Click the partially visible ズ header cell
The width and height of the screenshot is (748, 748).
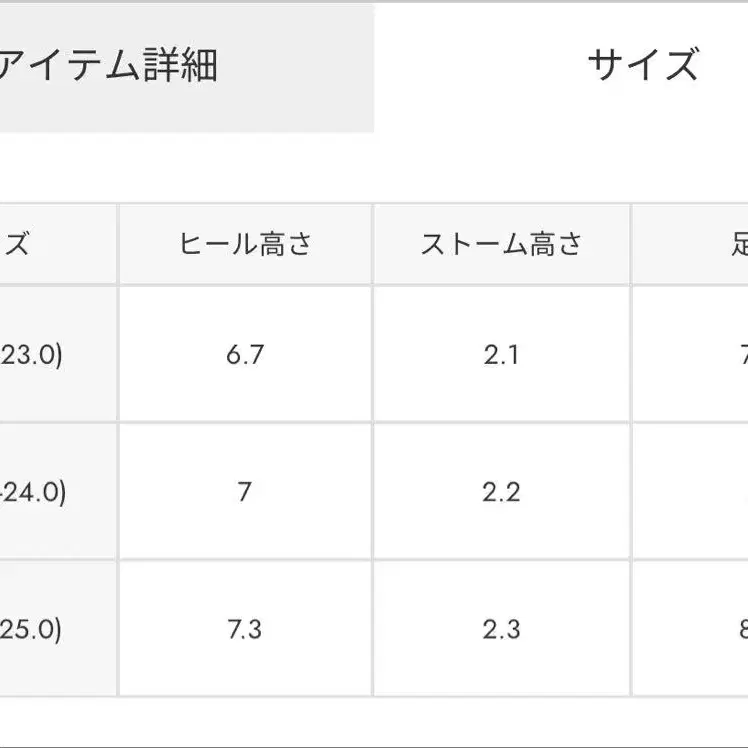[20, 244]
